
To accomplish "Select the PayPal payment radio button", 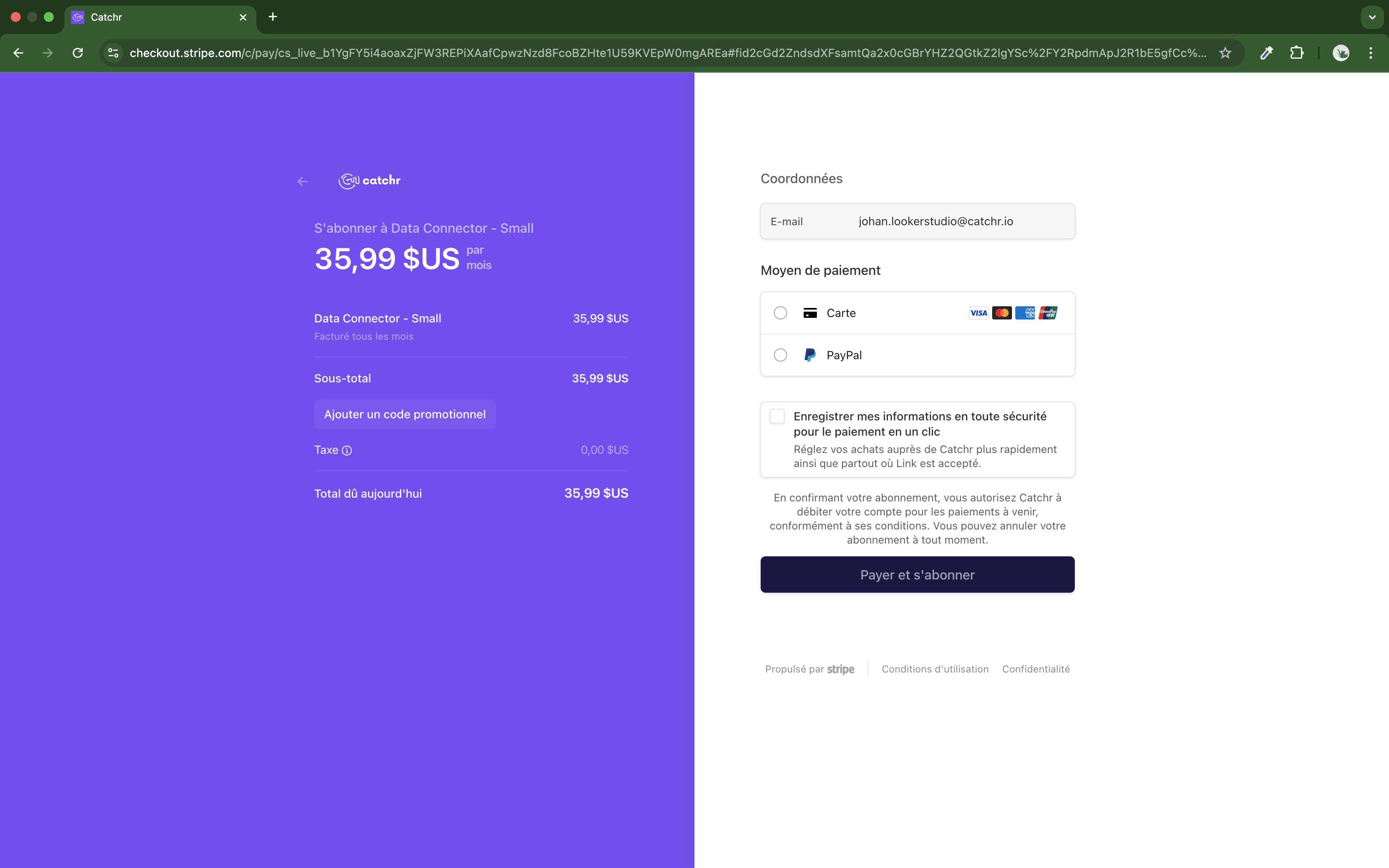I will (x=780, y=355).
